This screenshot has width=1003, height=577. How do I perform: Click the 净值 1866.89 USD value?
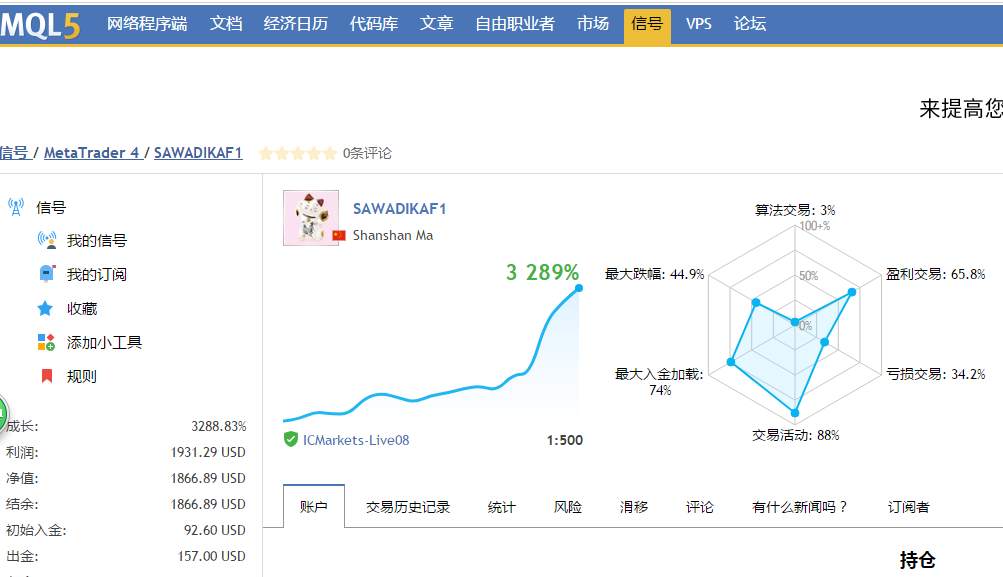[208, 478]
